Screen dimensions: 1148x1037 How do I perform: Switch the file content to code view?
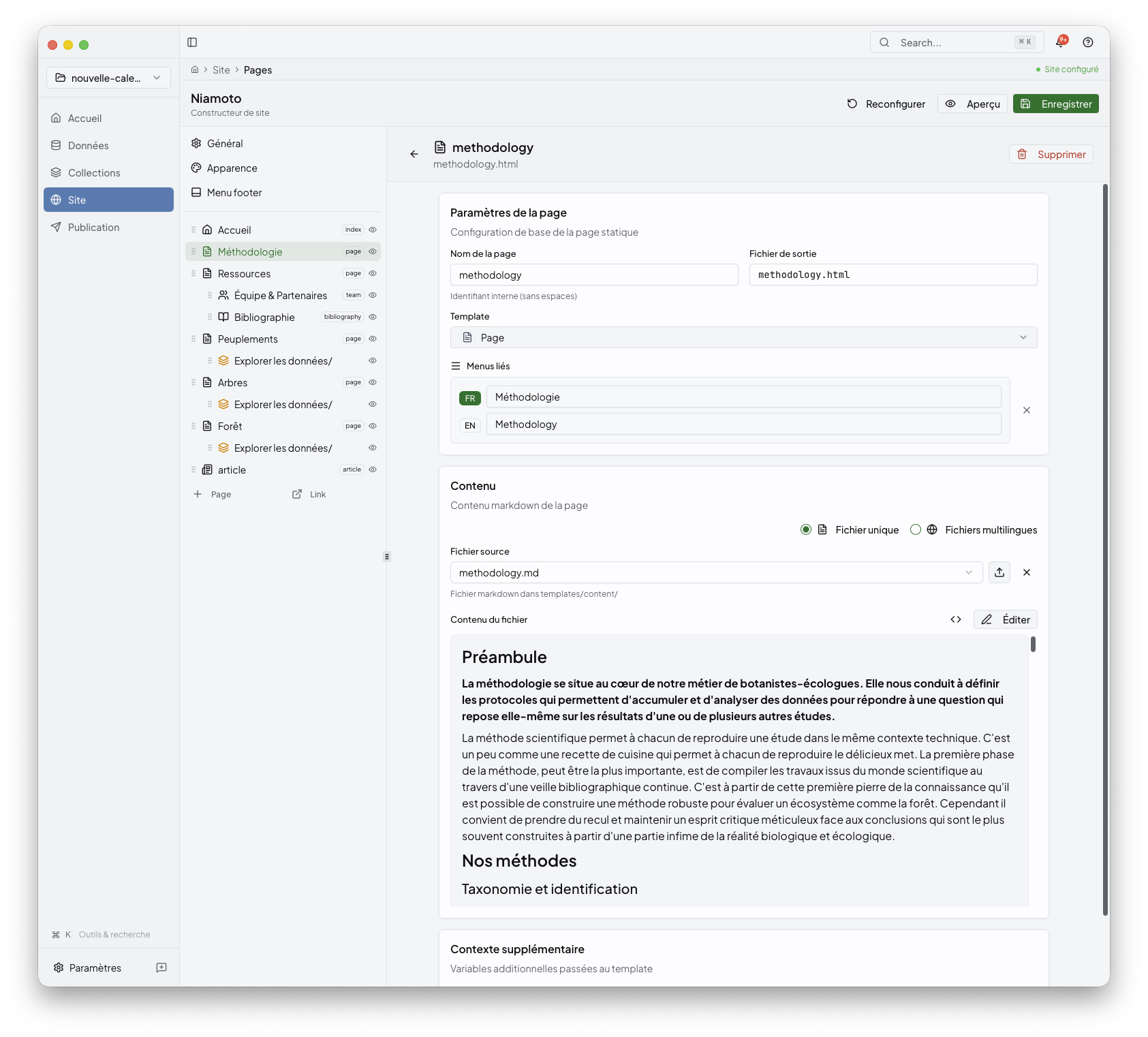[956, 619]
